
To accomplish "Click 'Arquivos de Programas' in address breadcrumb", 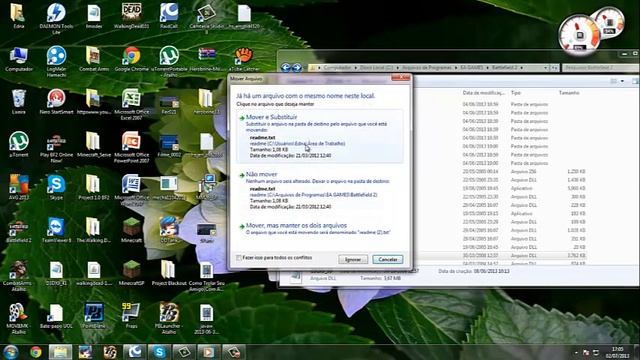I will pos(427,67).
